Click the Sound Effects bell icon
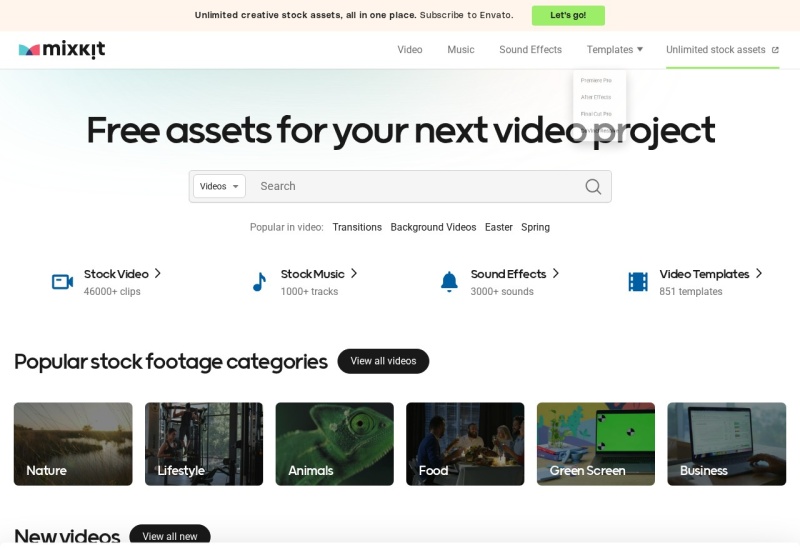Viewport: 800px width, 550px height. (449, 282)
